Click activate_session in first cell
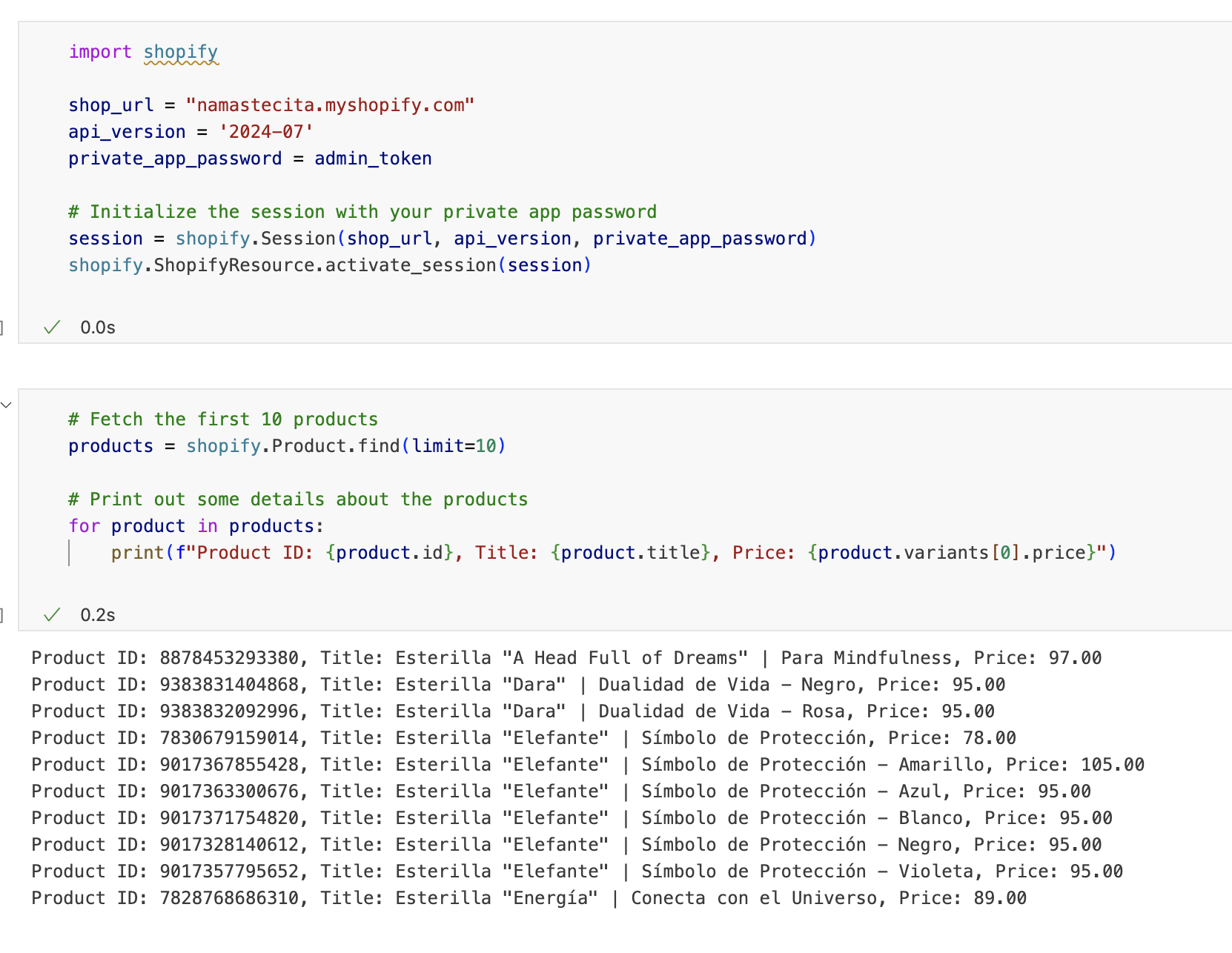The height and width of the screenshot is (953, 1232). click(x=411, y=265)
